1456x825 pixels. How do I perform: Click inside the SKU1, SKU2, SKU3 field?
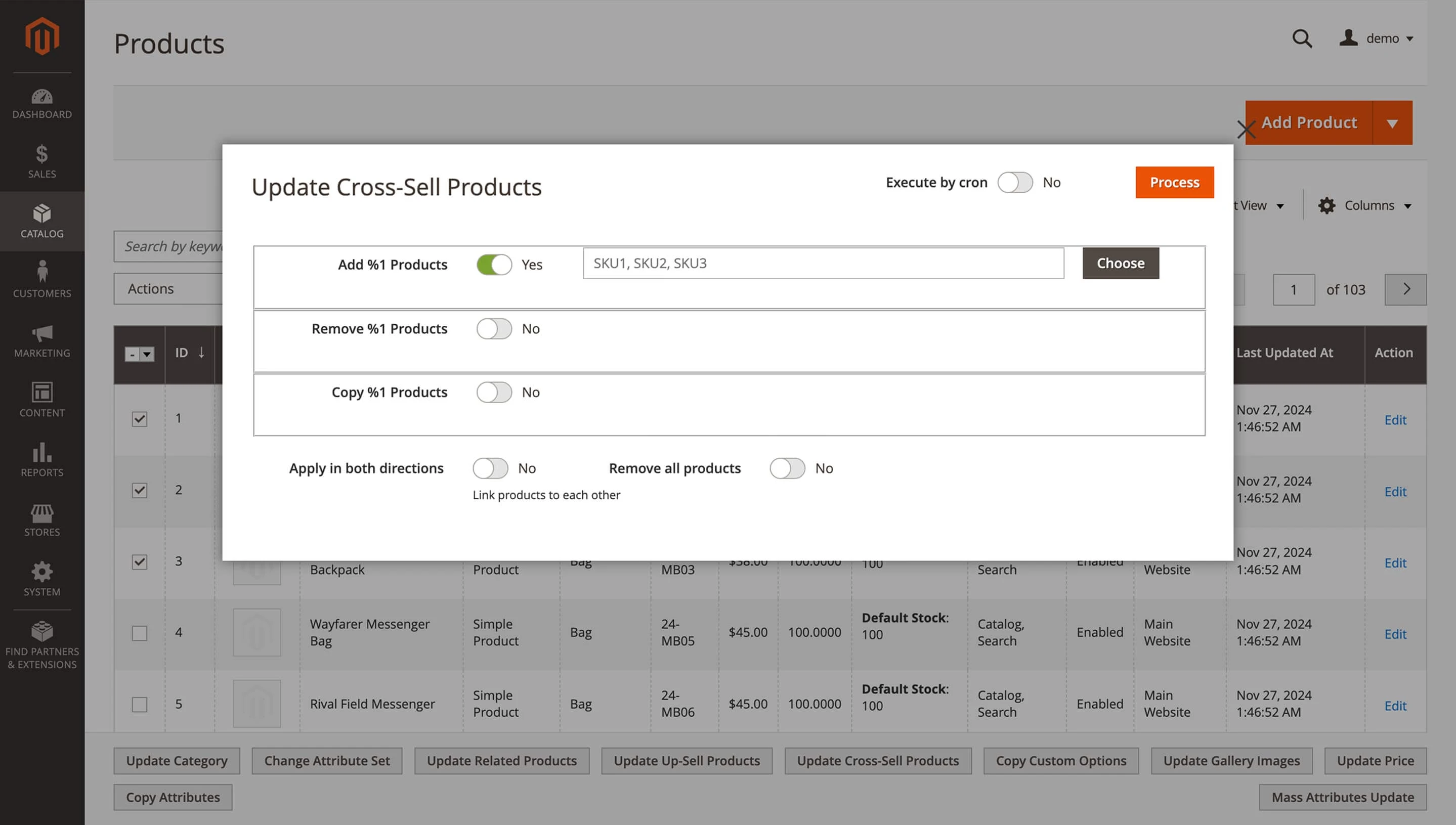click(823, 263)
